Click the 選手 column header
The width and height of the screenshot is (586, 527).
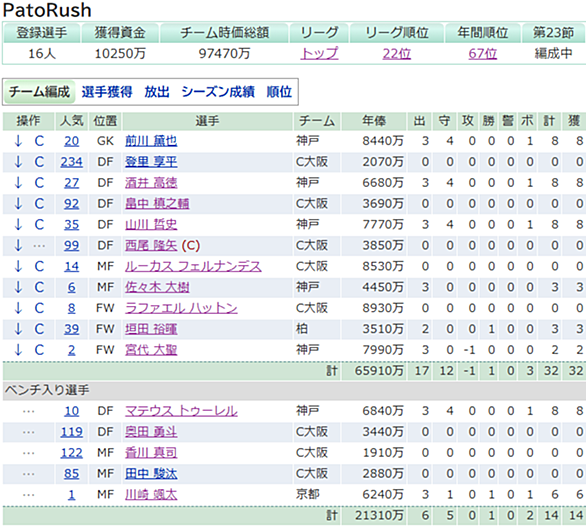(207, 121)
